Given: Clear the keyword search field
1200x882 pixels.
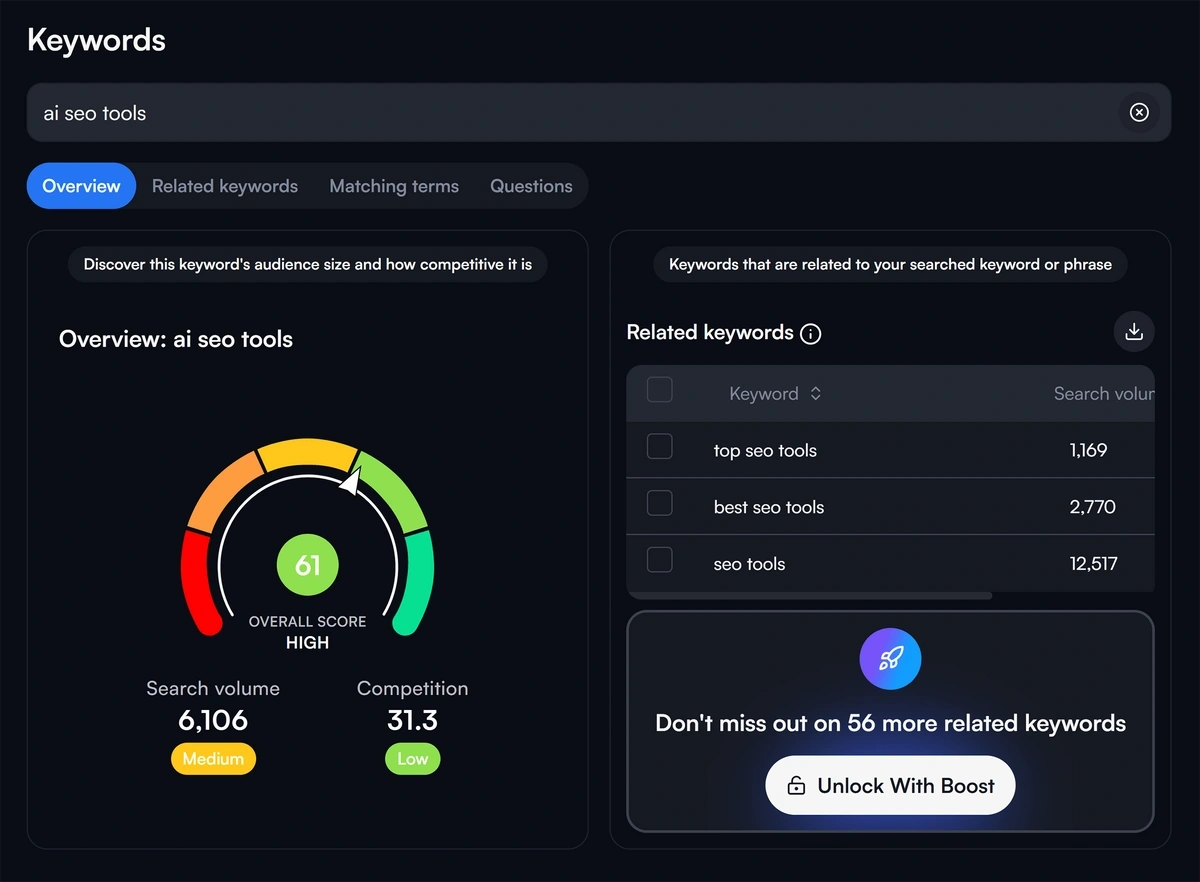Looking at the screenshot, I should [1139, 112].
